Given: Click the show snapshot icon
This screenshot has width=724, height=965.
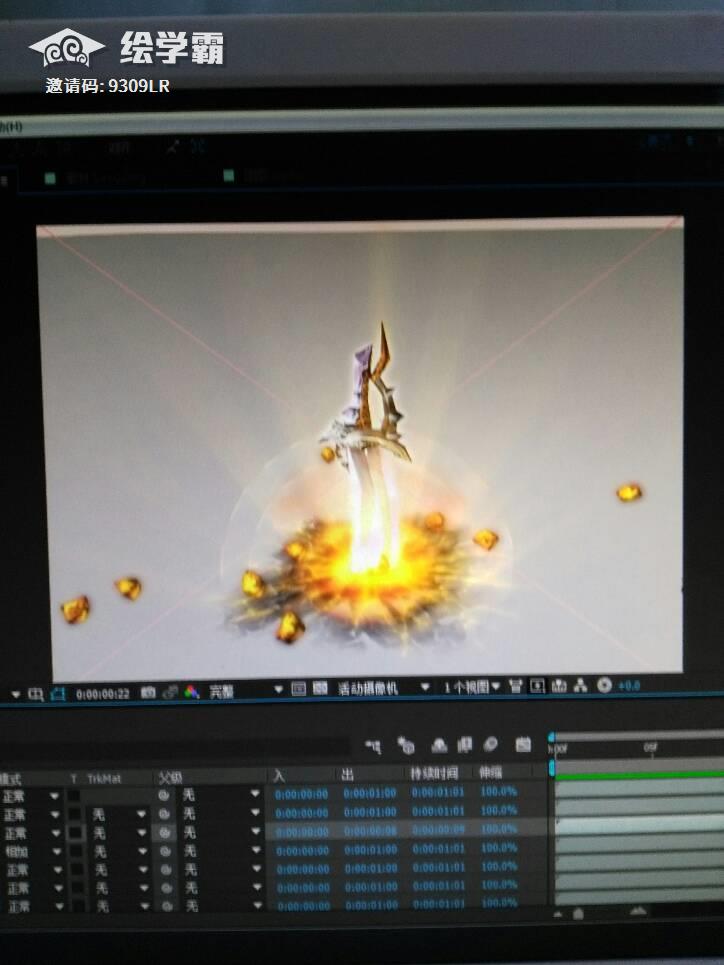Looking at the screenshot, I should [x=171, y=693].
